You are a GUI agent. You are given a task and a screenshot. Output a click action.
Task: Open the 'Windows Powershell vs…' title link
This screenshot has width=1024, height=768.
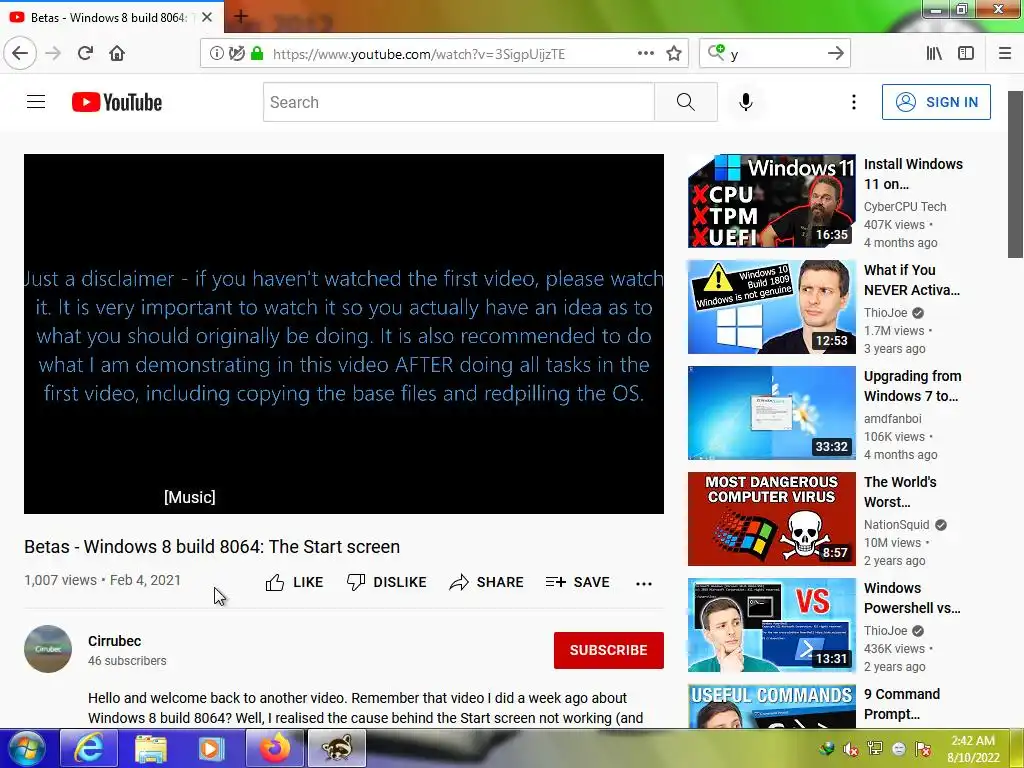coord(912,598)
